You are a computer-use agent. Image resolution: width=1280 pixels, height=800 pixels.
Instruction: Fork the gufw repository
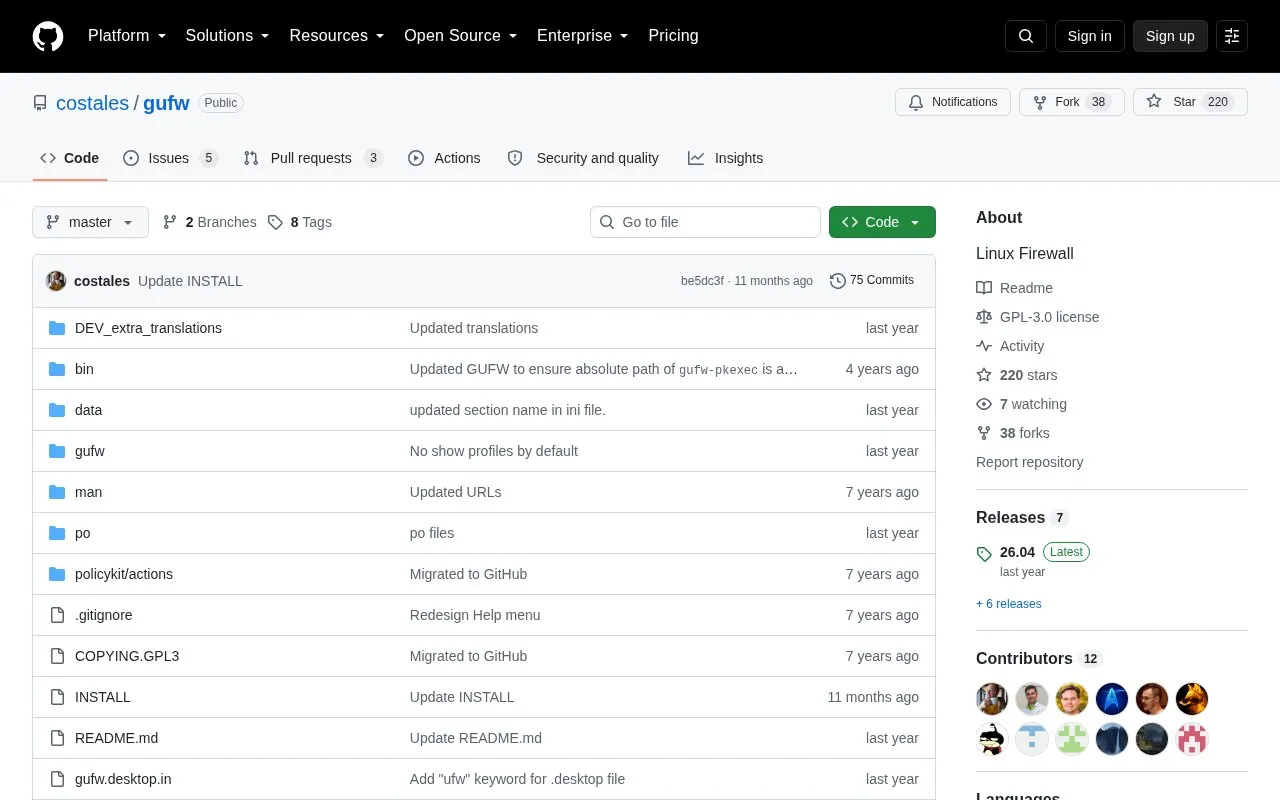point(1072,102)
